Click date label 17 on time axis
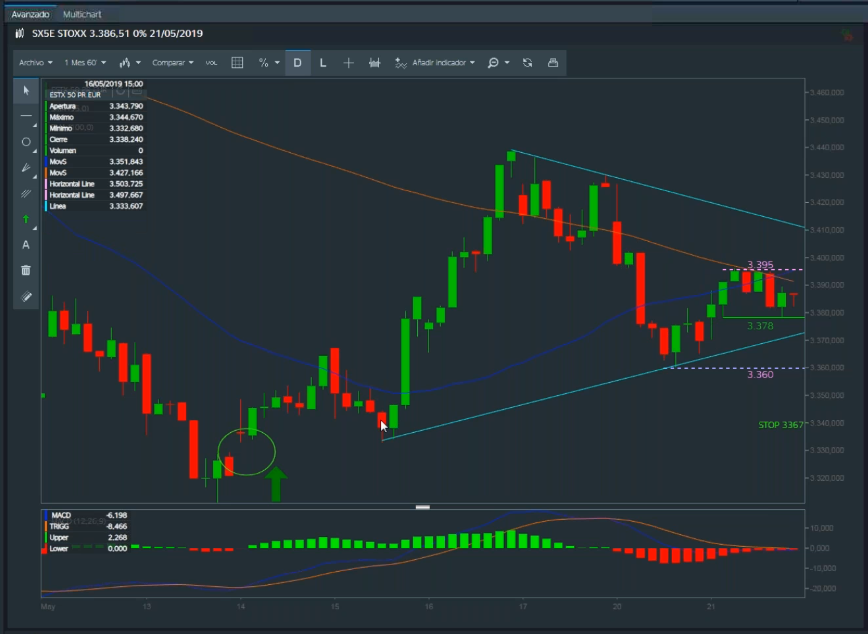The height and width of the screenshot is (634, 868). [x=523, y=606]
